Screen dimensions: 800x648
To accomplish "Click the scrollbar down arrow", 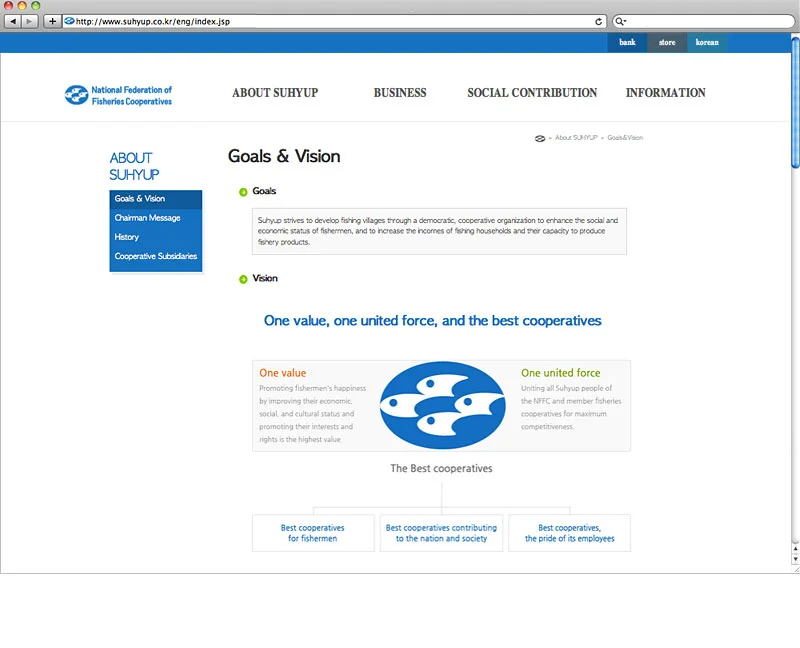I will (795, 559).
